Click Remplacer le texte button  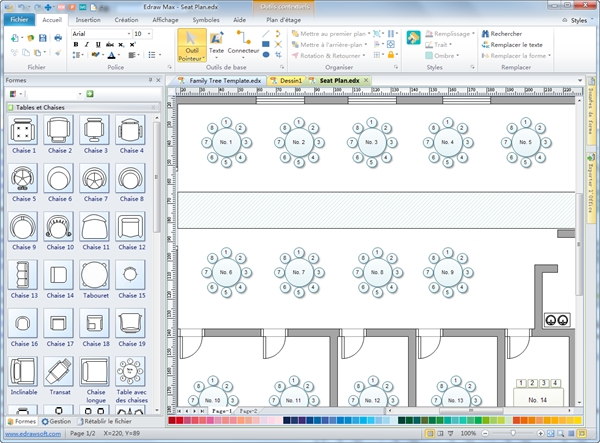click(x=516, y=45)
